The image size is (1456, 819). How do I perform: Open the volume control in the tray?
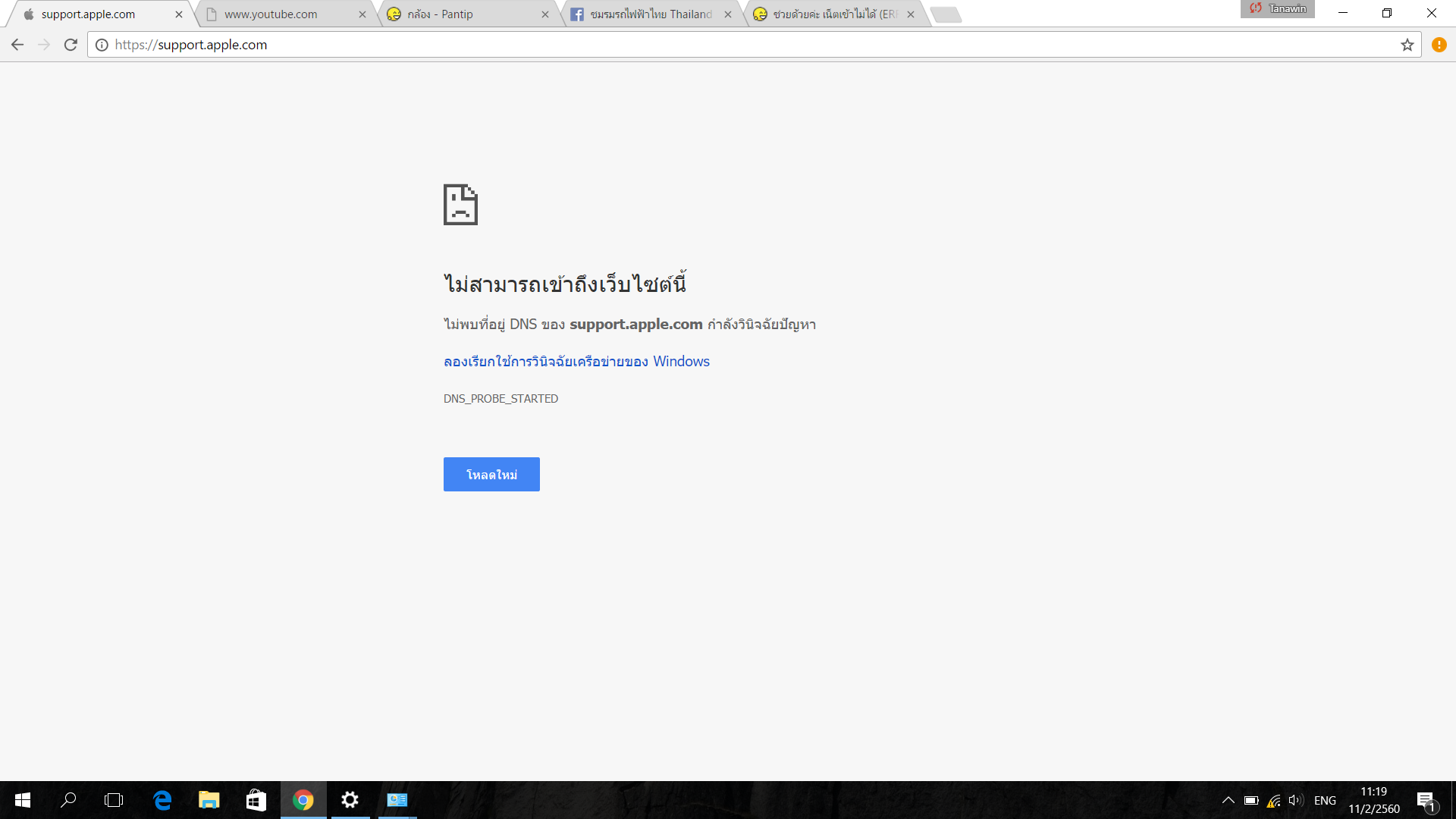click(1295, 800)
